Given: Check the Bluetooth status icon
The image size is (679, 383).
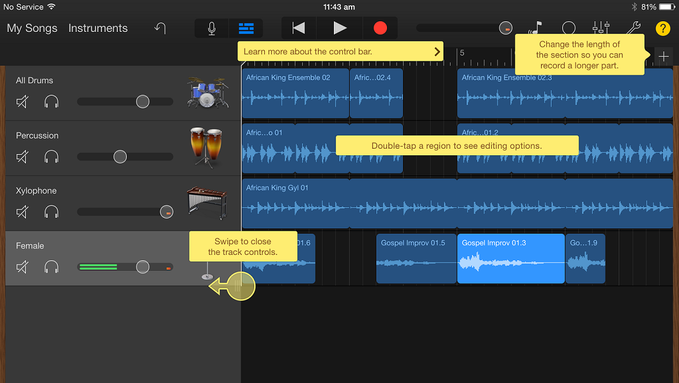Looking at the screenshot, I should tap(634, 7).
